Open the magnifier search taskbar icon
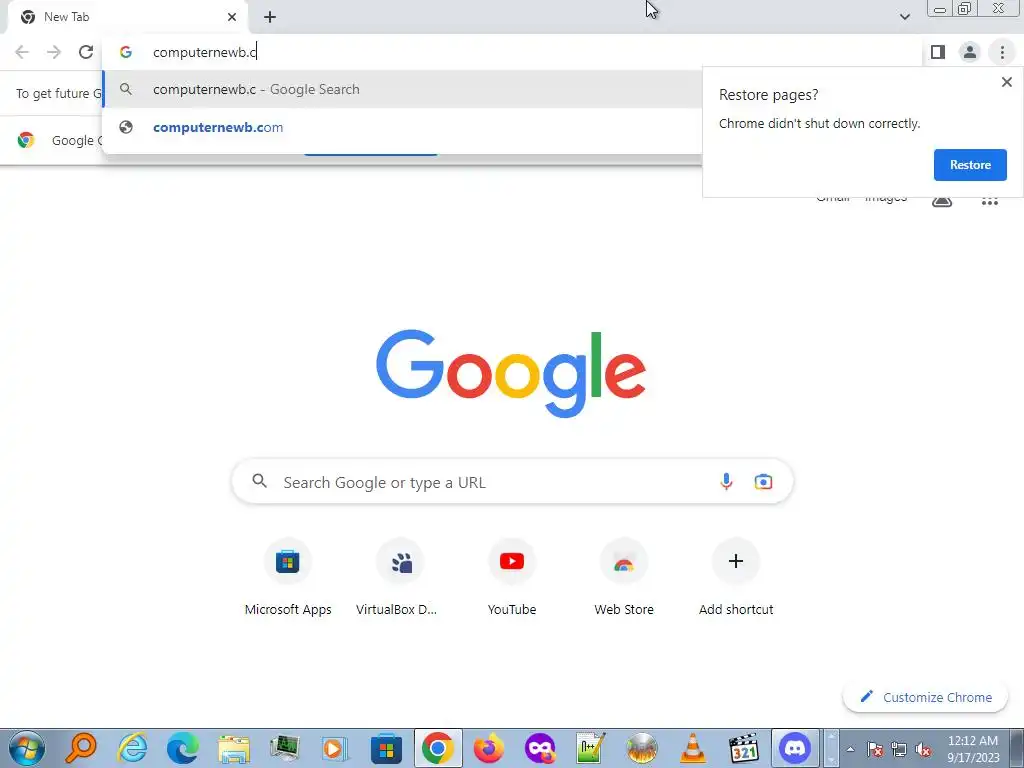The image size is (1024, 768). (x=82, y=748)
